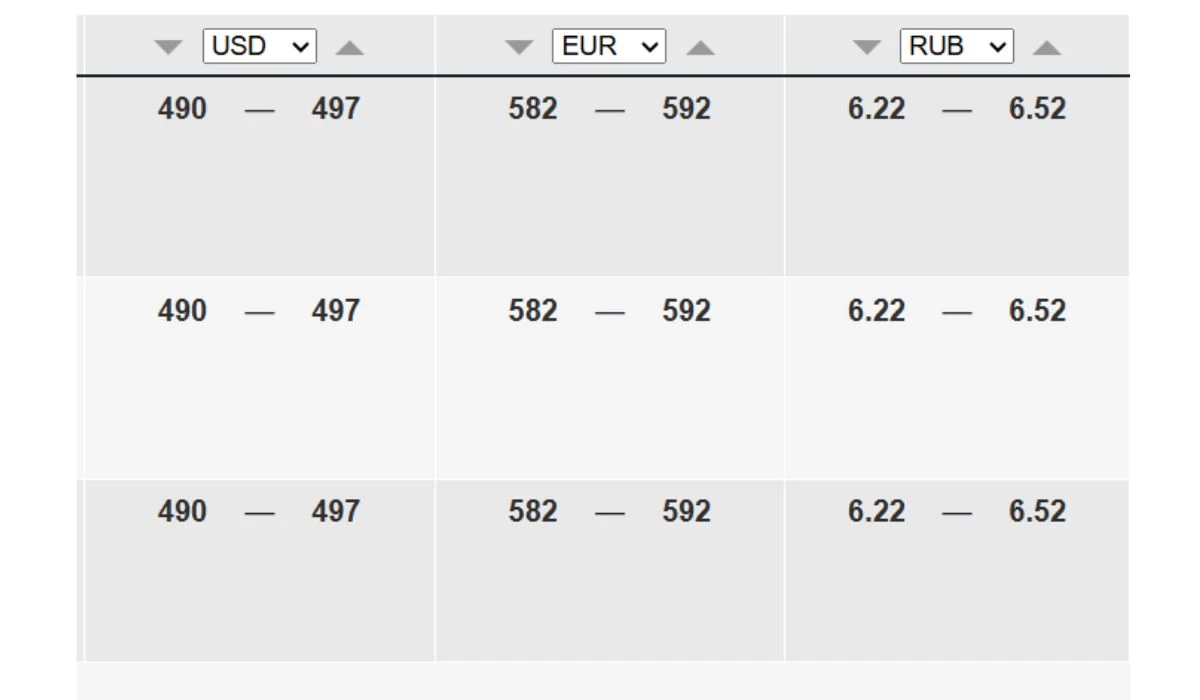Sort USD column descending with down arrow
Screen dimensions: 1200x700
click(169, 47)
